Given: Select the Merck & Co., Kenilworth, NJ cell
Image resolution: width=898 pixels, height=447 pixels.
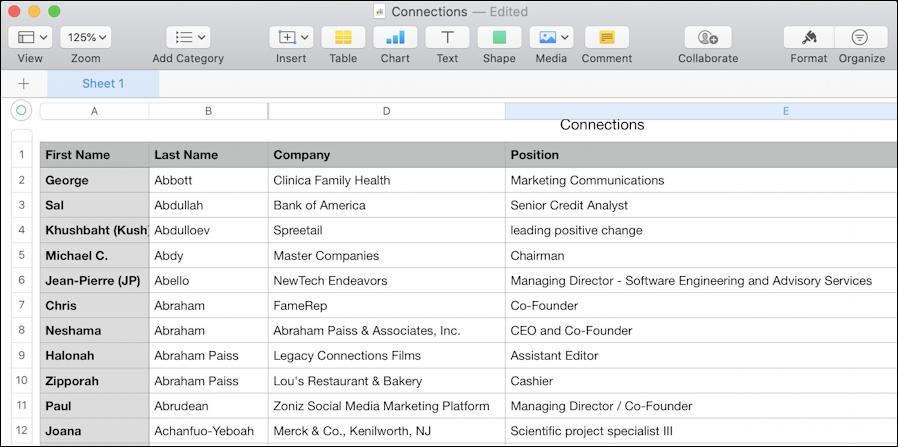Looking at the screenshot, I should [x=387, y=432].
